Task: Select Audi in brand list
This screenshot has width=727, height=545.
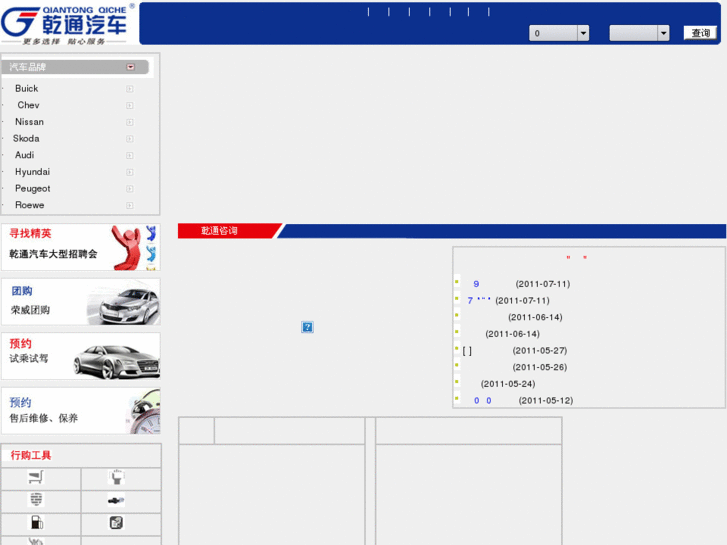Action: [x=25, y=155]
